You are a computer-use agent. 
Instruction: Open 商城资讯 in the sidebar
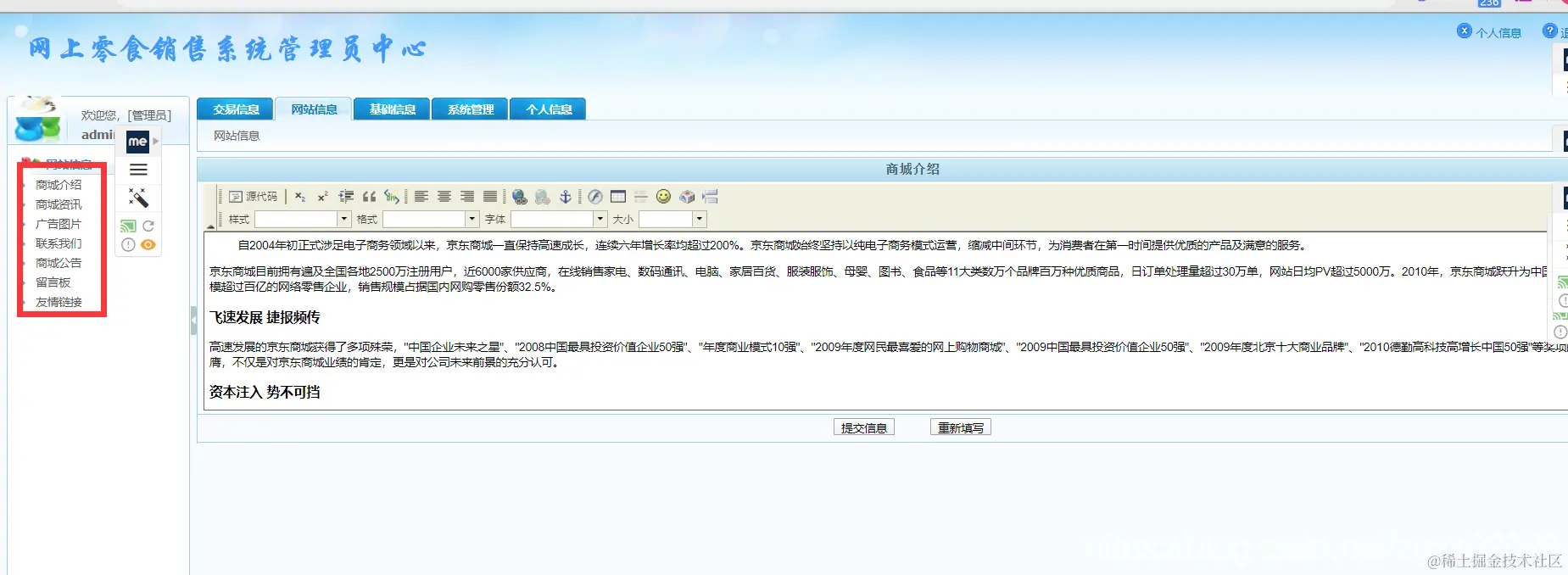pos(59,204)
